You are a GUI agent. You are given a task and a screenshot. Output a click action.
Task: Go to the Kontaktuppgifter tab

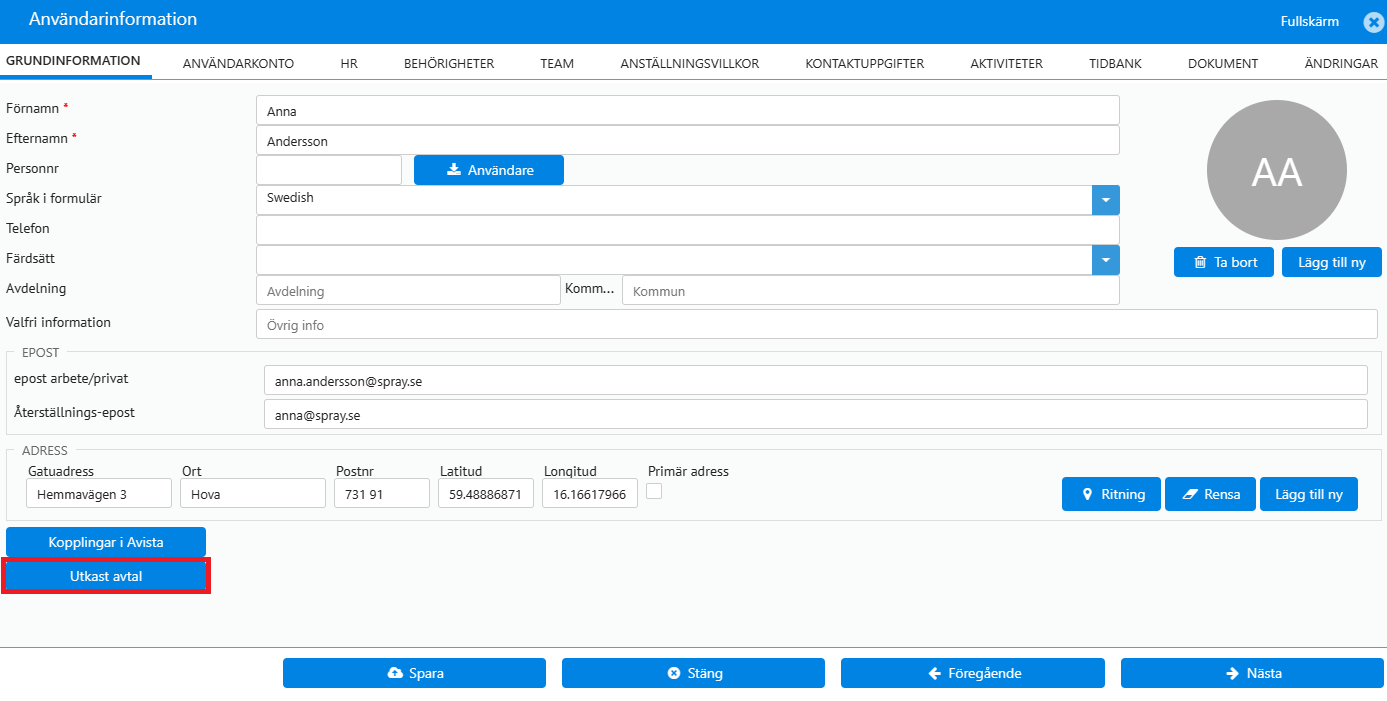click(x=865, y=63)
